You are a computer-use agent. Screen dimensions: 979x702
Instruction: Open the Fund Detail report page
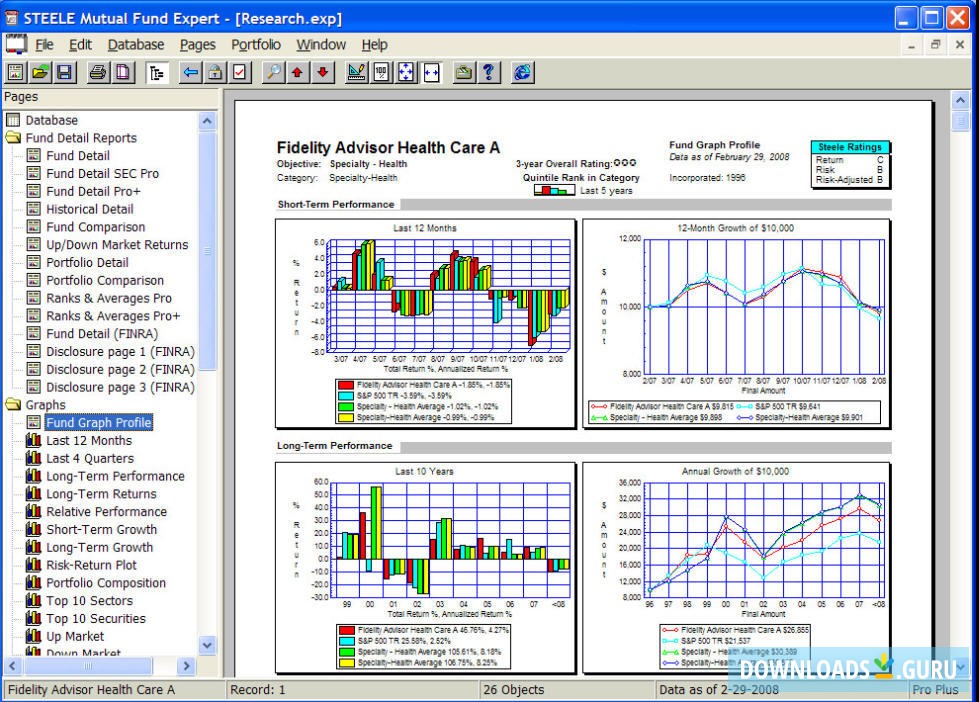pyautogui.click(x=78, y=156)
